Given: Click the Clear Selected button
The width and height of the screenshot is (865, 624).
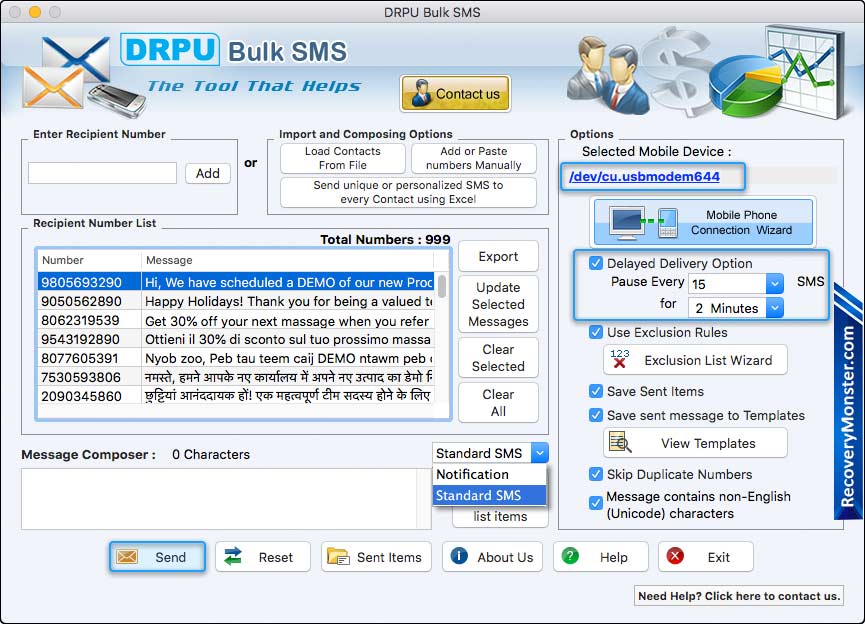Looking at the screenshot, I should coord(498,358).
